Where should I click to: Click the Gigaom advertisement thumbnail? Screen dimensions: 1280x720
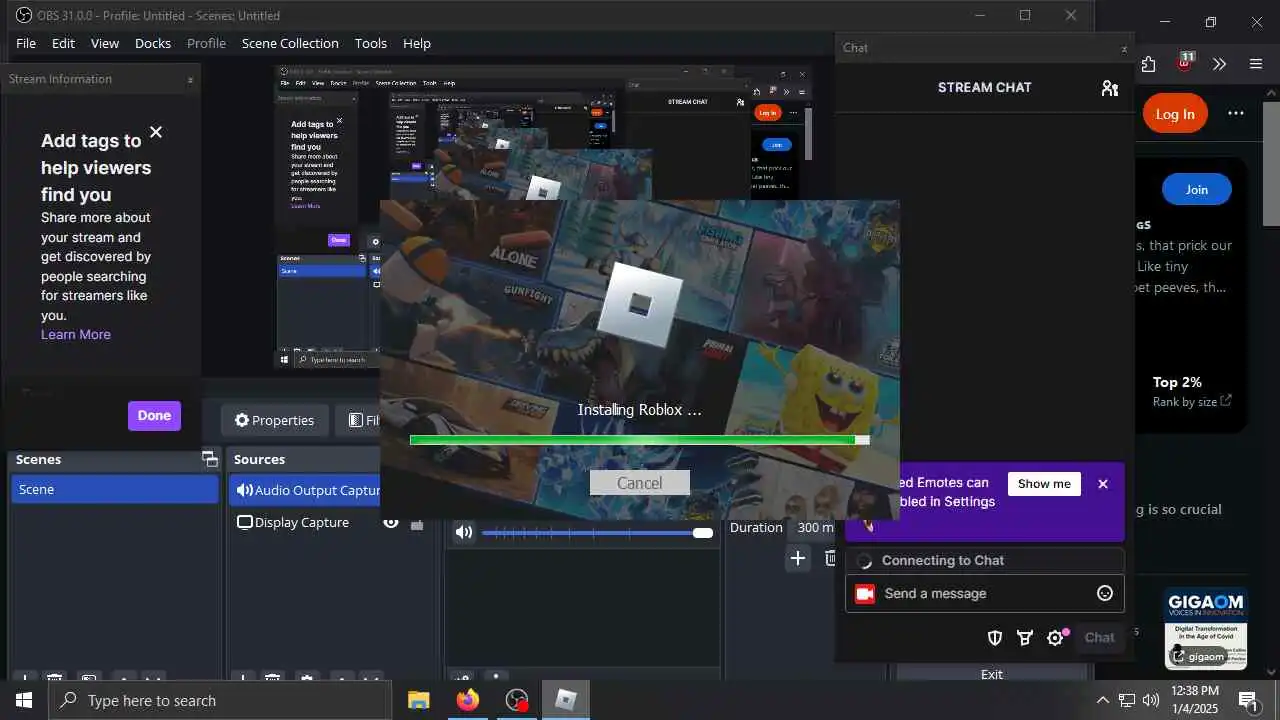[x=1206, y=628]
